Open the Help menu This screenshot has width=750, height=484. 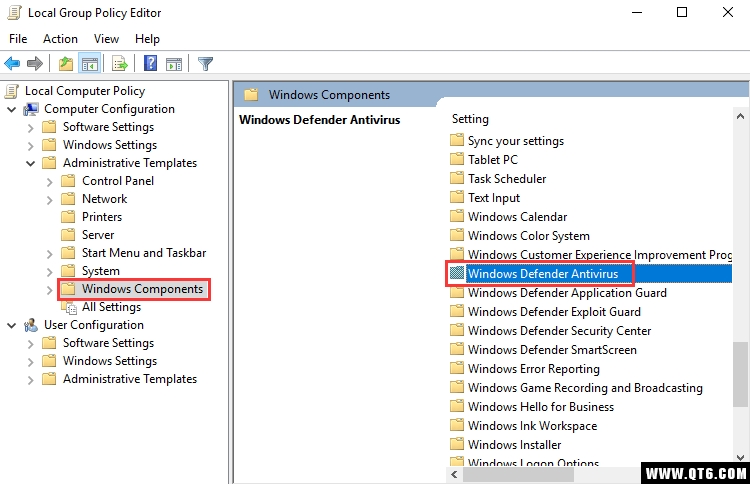[147, 39]
